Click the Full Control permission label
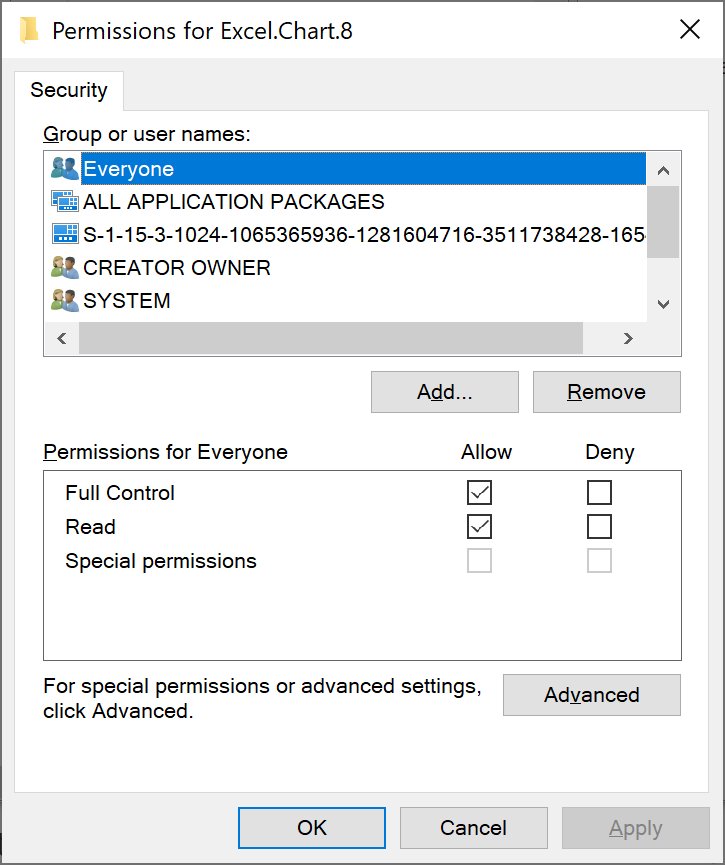This screenshot has width=725, height=865. click(120, 493)
